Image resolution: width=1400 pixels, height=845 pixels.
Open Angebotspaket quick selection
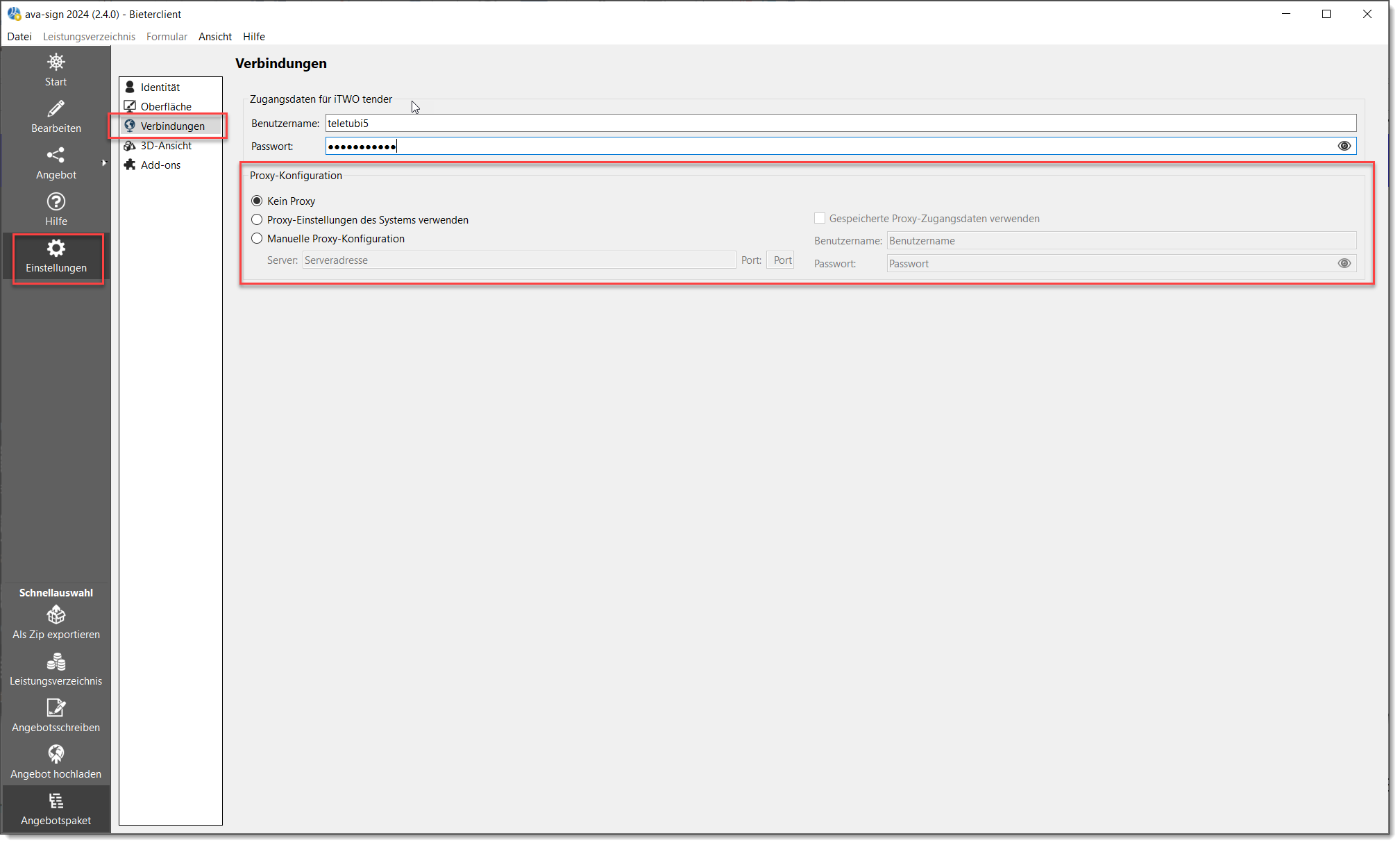pos(56,810)
